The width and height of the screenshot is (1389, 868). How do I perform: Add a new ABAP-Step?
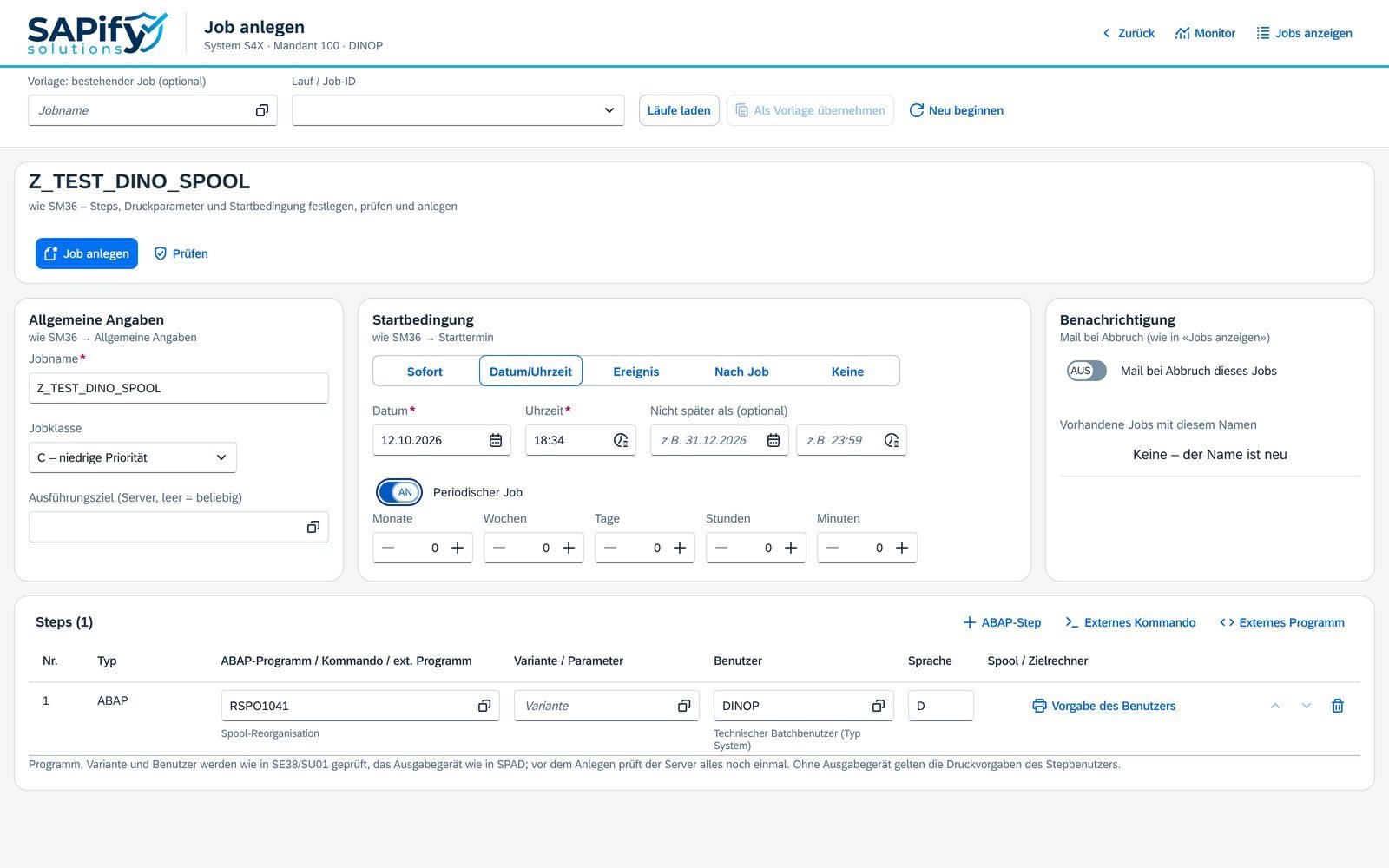pyautogui.click(x=1002, y=622)
